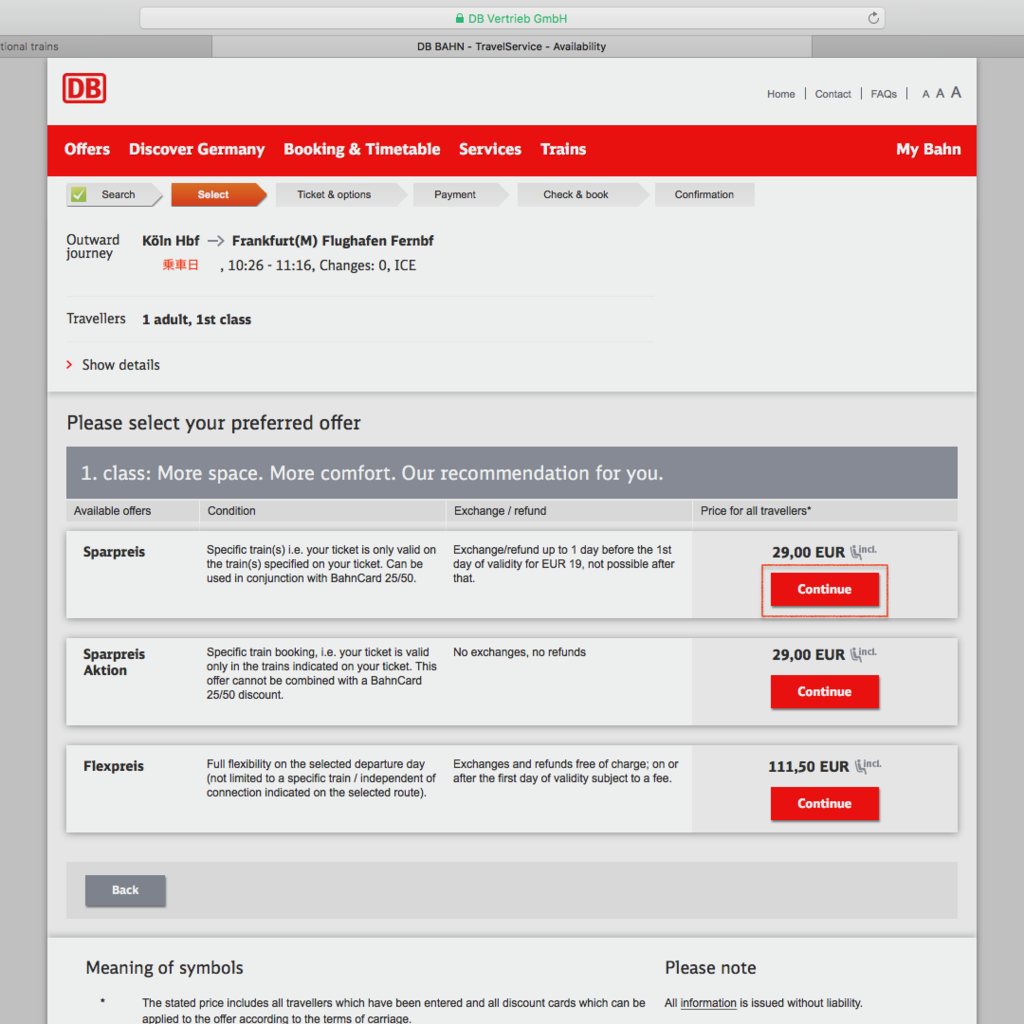
Task: Click the Sparpreis Aktion offer name
Action: pos(114,662)
